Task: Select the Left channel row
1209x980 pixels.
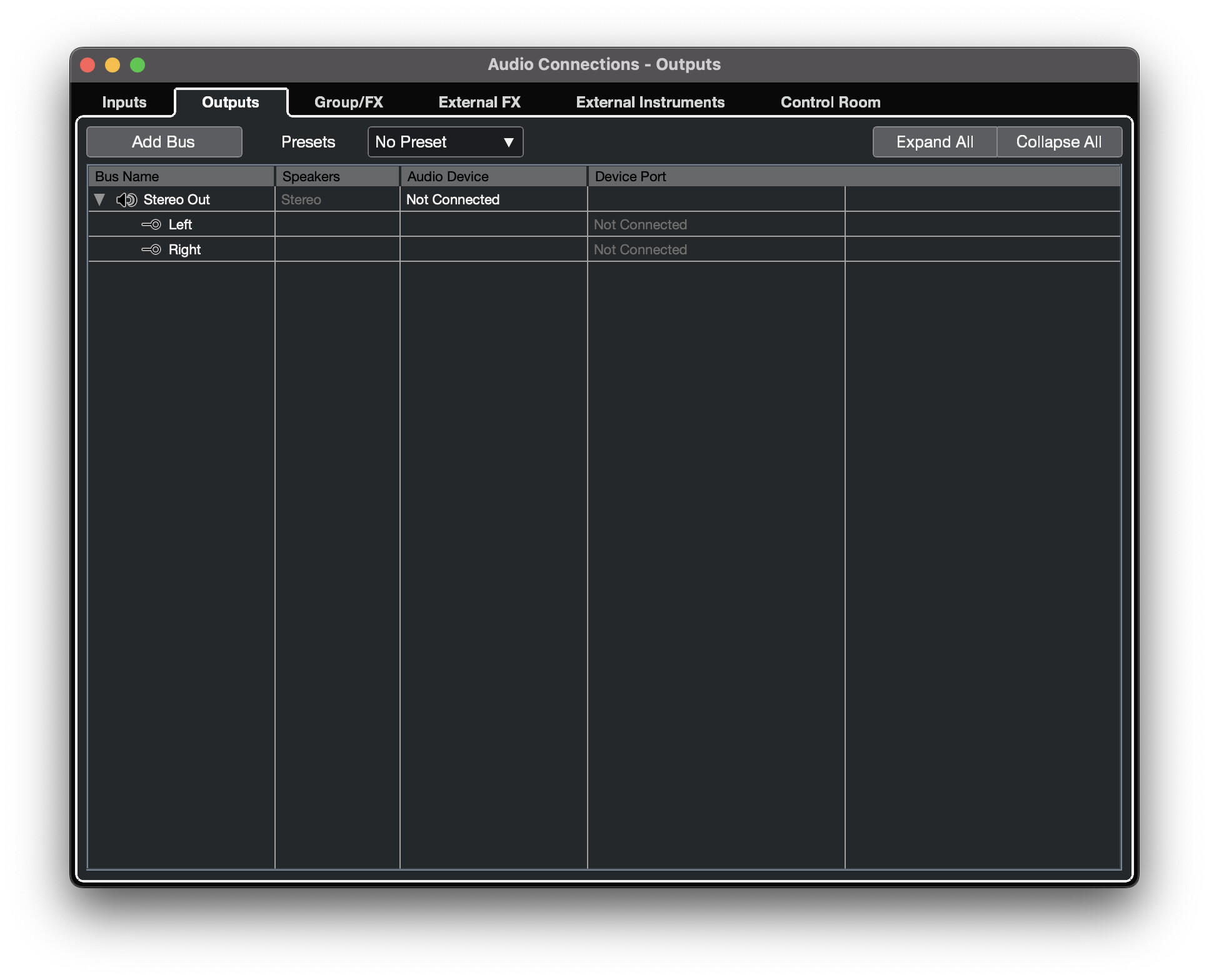Action: click(x=180, y=225)
